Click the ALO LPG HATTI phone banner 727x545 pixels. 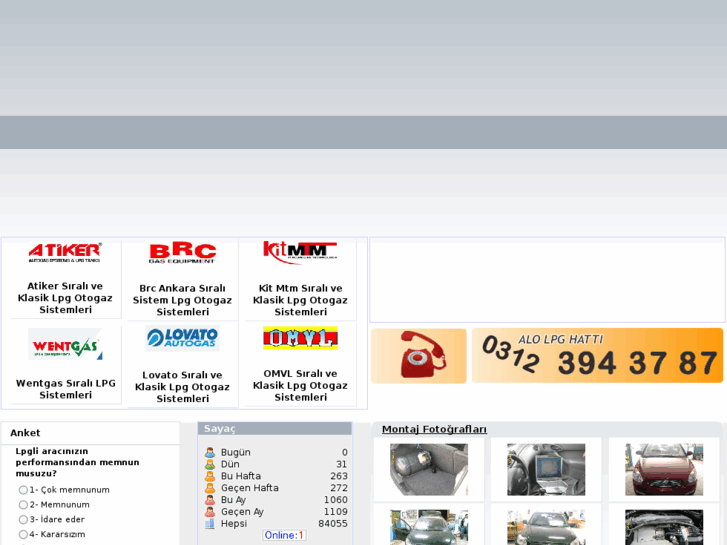[597, 356]
